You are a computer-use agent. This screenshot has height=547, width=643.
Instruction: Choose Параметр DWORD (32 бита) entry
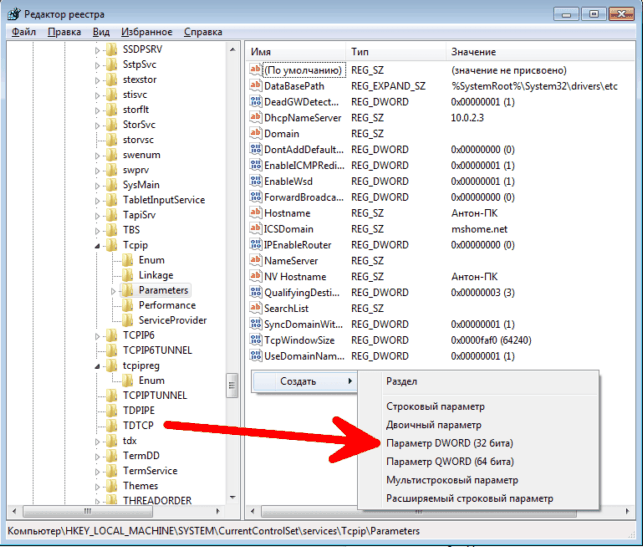[449, 443]
